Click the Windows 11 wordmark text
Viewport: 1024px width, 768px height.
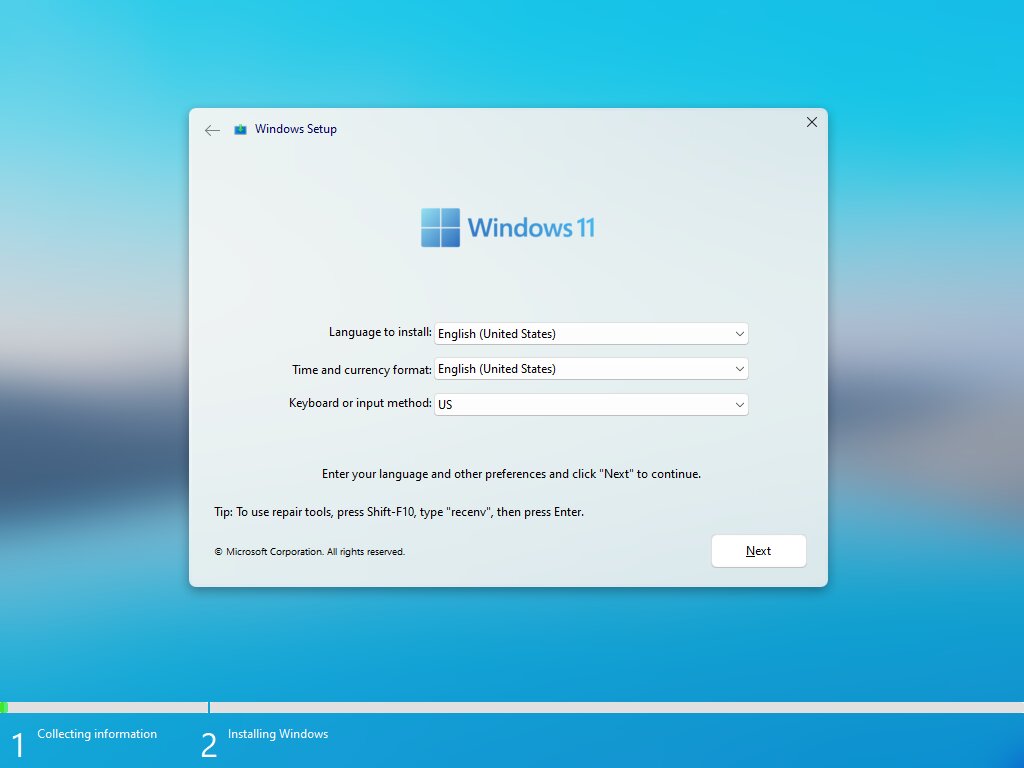pos(531,228)
